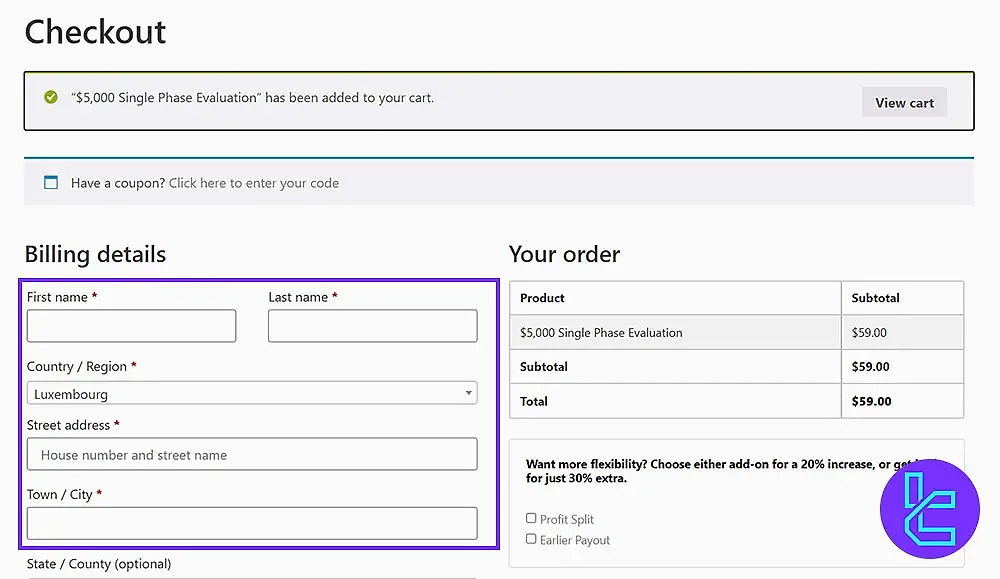The height and width of the screenshot is (579, 1000).
Task: Click the green checkmark icon in cart notice
Action: [x=51, y=98]
